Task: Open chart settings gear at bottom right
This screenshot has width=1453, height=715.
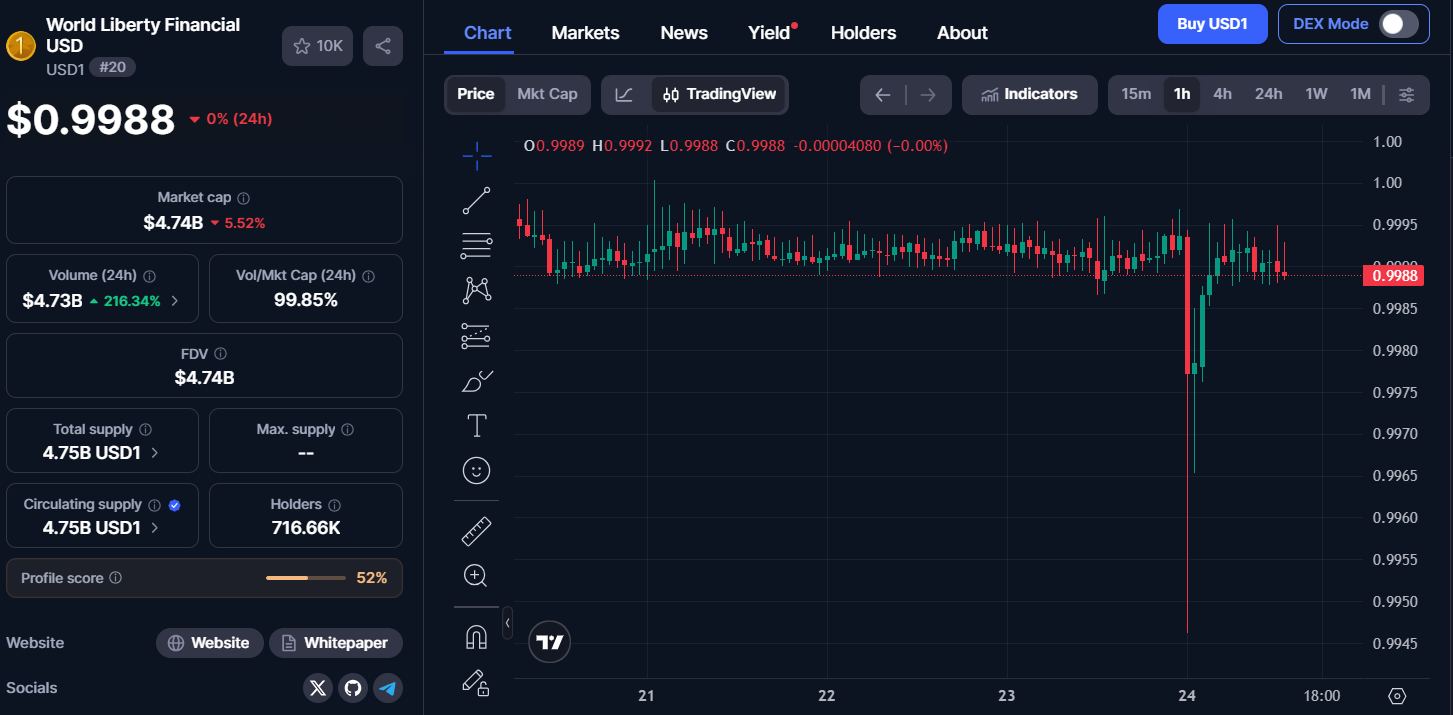Action: pos(1398,696)
